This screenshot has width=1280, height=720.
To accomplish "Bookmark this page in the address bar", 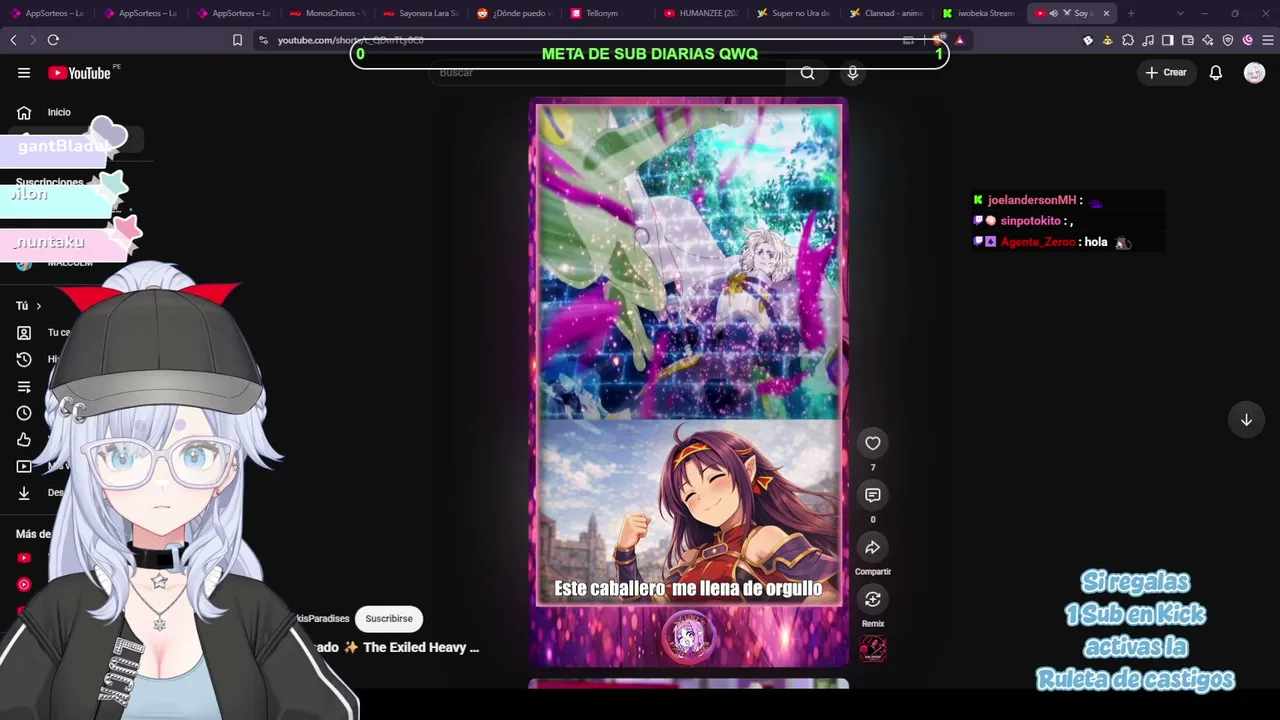I will click(x=237, y=40).
